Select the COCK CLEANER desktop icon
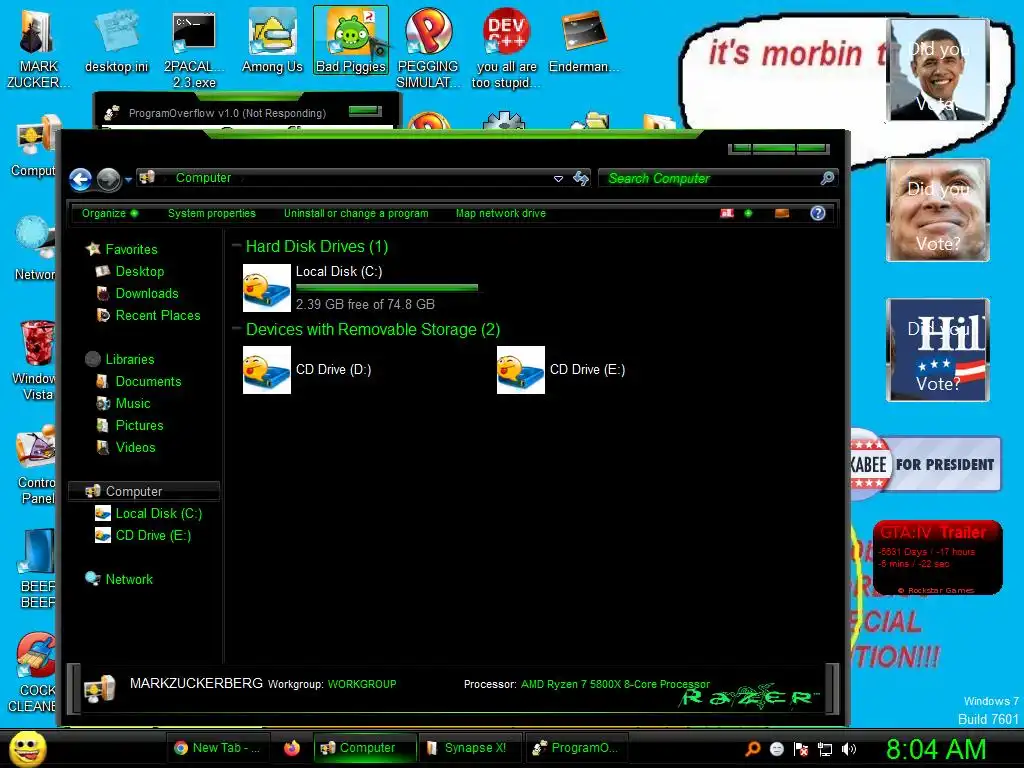The height and width of the screenshot is (768, 1024). tap(31, 673)
